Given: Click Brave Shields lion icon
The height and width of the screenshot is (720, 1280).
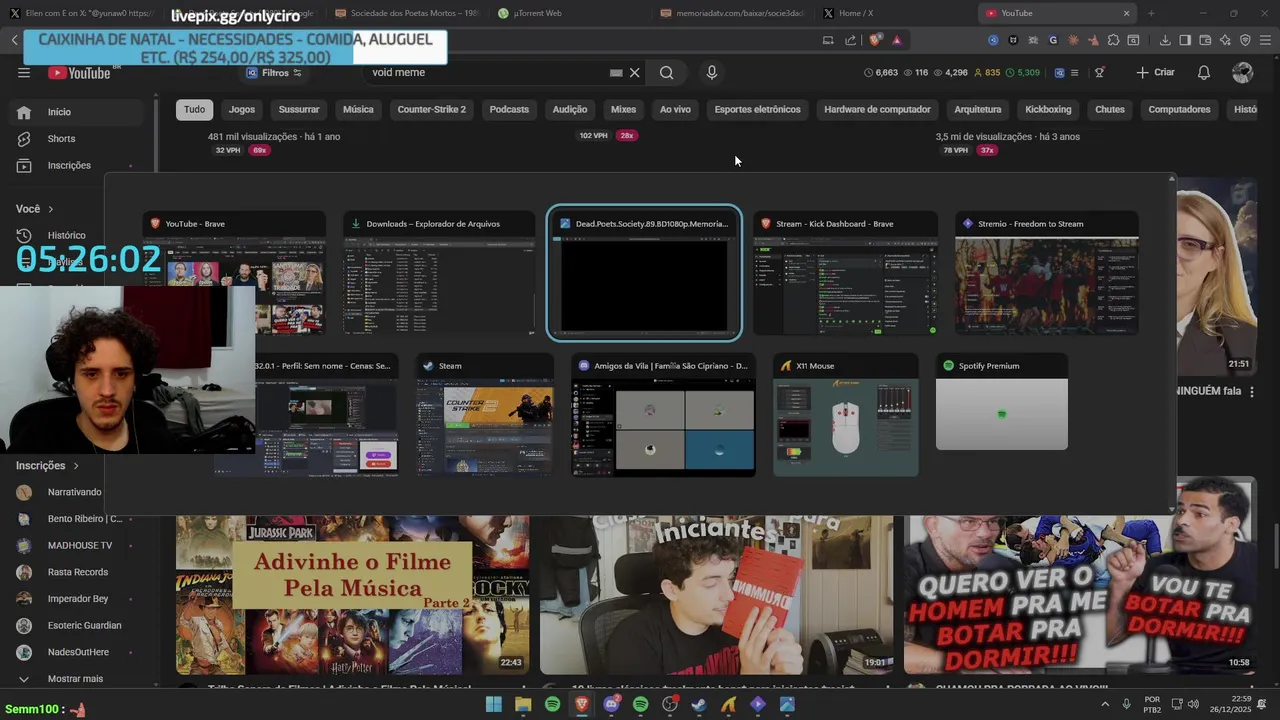Looking at the screenshot, I should [x=875, y=40].
